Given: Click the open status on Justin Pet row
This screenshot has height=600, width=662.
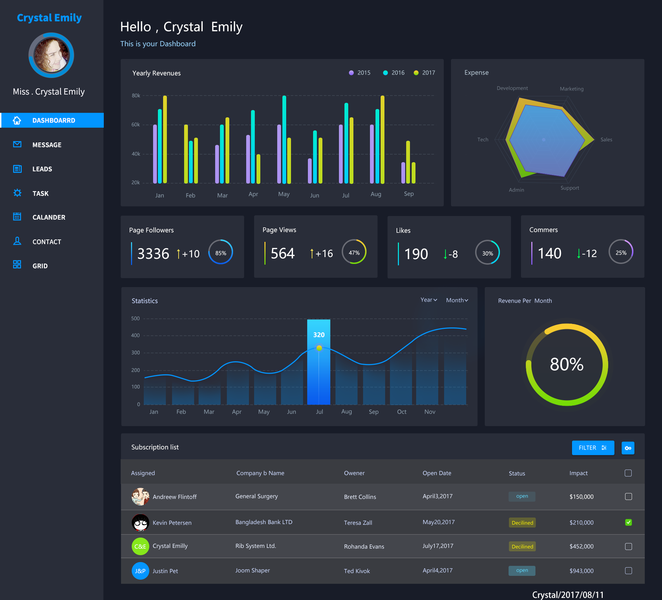Looking at the screenshot, I should click(x=522, y=570).
